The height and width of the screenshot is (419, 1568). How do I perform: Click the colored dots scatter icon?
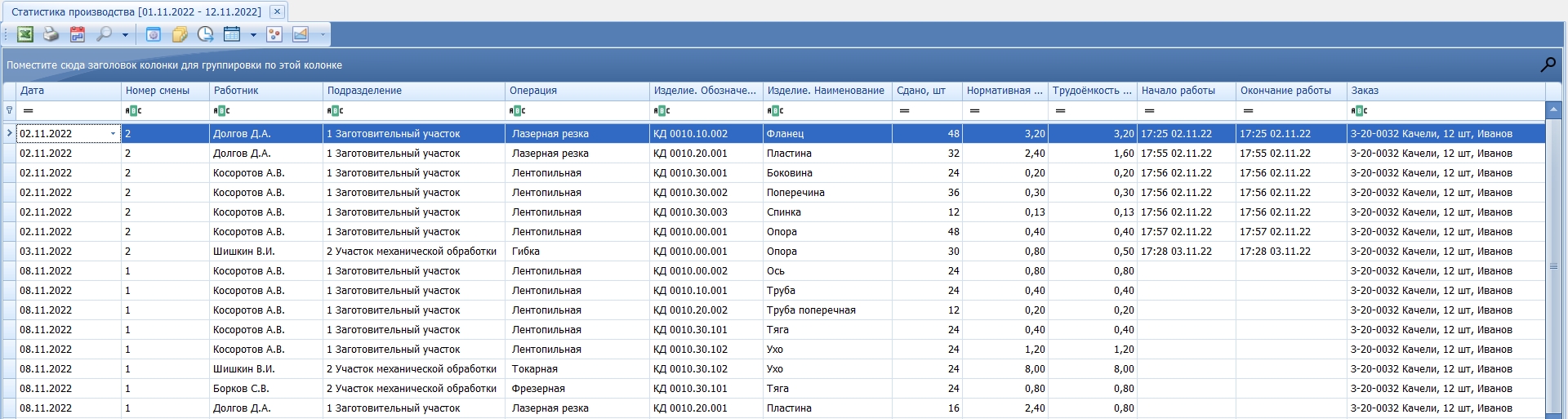(x=274, y=34)
